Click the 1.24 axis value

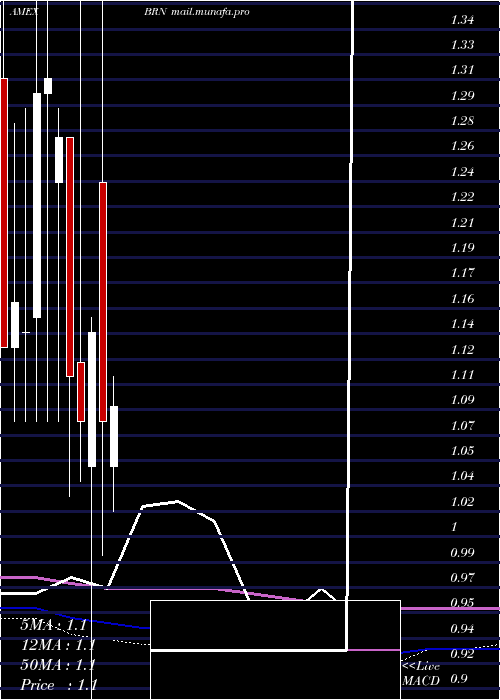(x=462, y=172)
